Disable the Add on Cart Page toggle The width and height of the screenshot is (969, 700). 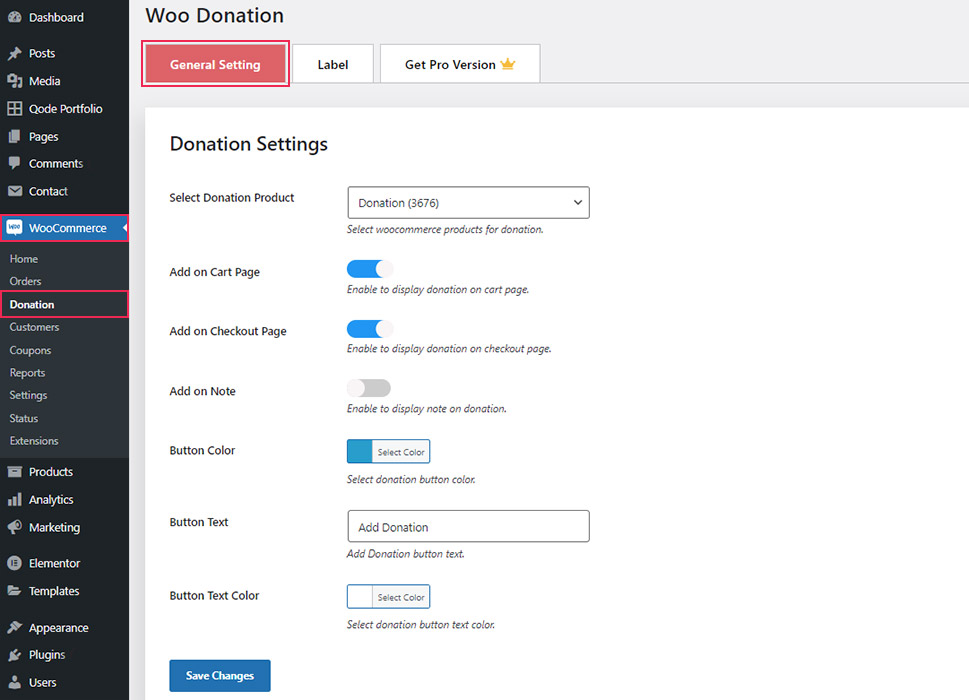pyautogui.click(x=370, y=269)
